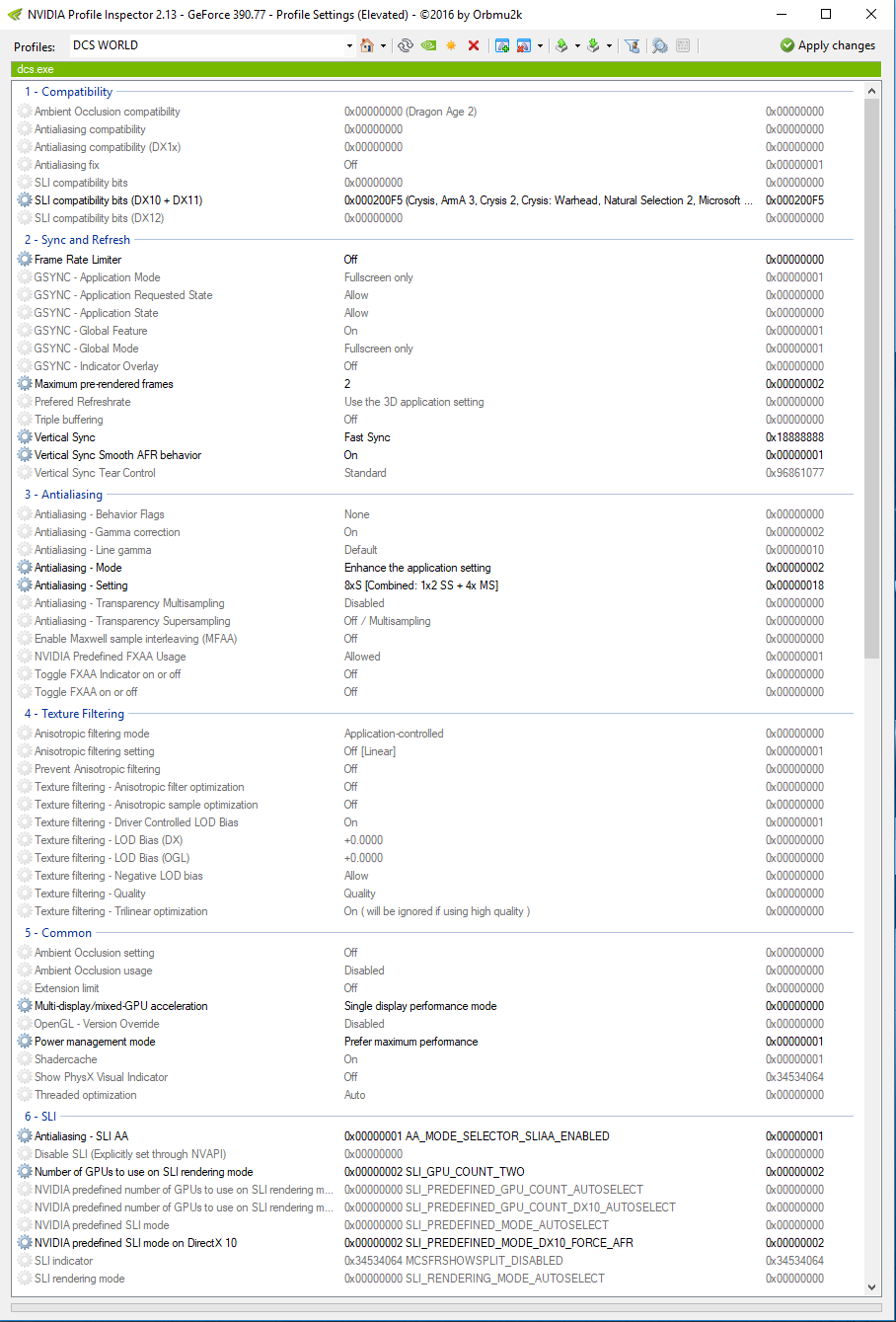Select the Threaded optimization row

[436, 1095]
